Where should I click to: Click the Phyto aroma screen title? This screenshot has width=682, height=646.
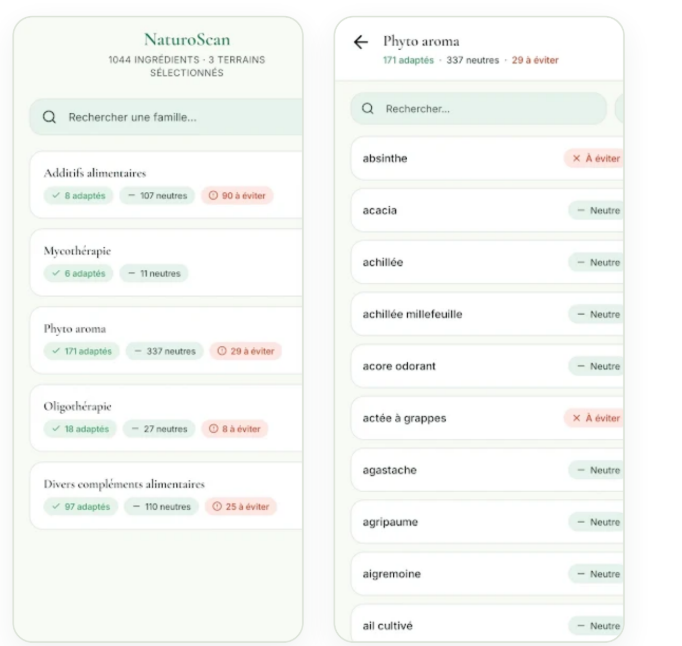[x=421, y=41]
